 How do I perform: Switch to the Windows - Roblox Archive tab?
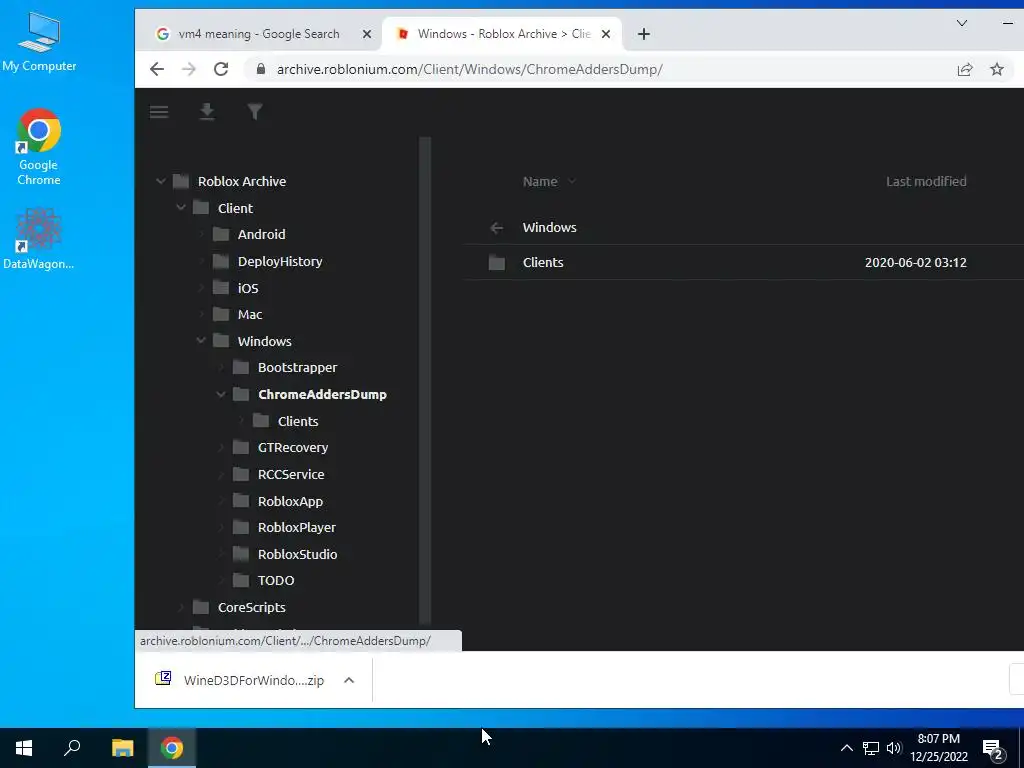502,34
